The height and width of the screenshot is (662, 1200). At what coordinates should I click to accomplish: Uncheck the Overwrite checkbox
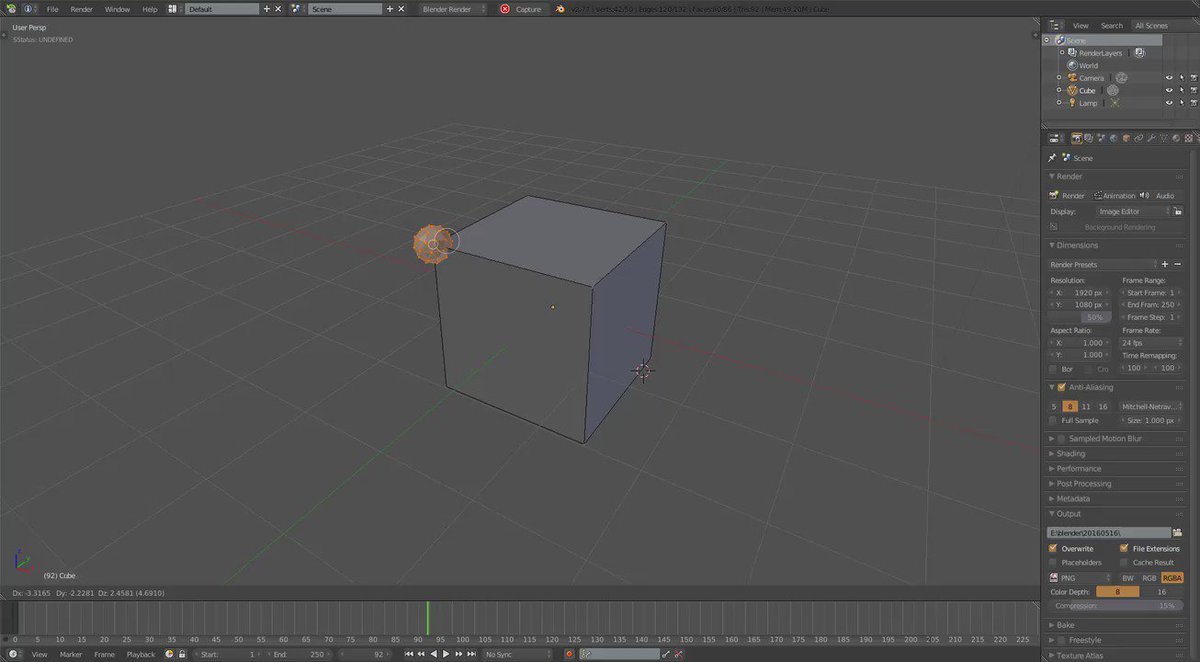click(x=1053, y=548)
